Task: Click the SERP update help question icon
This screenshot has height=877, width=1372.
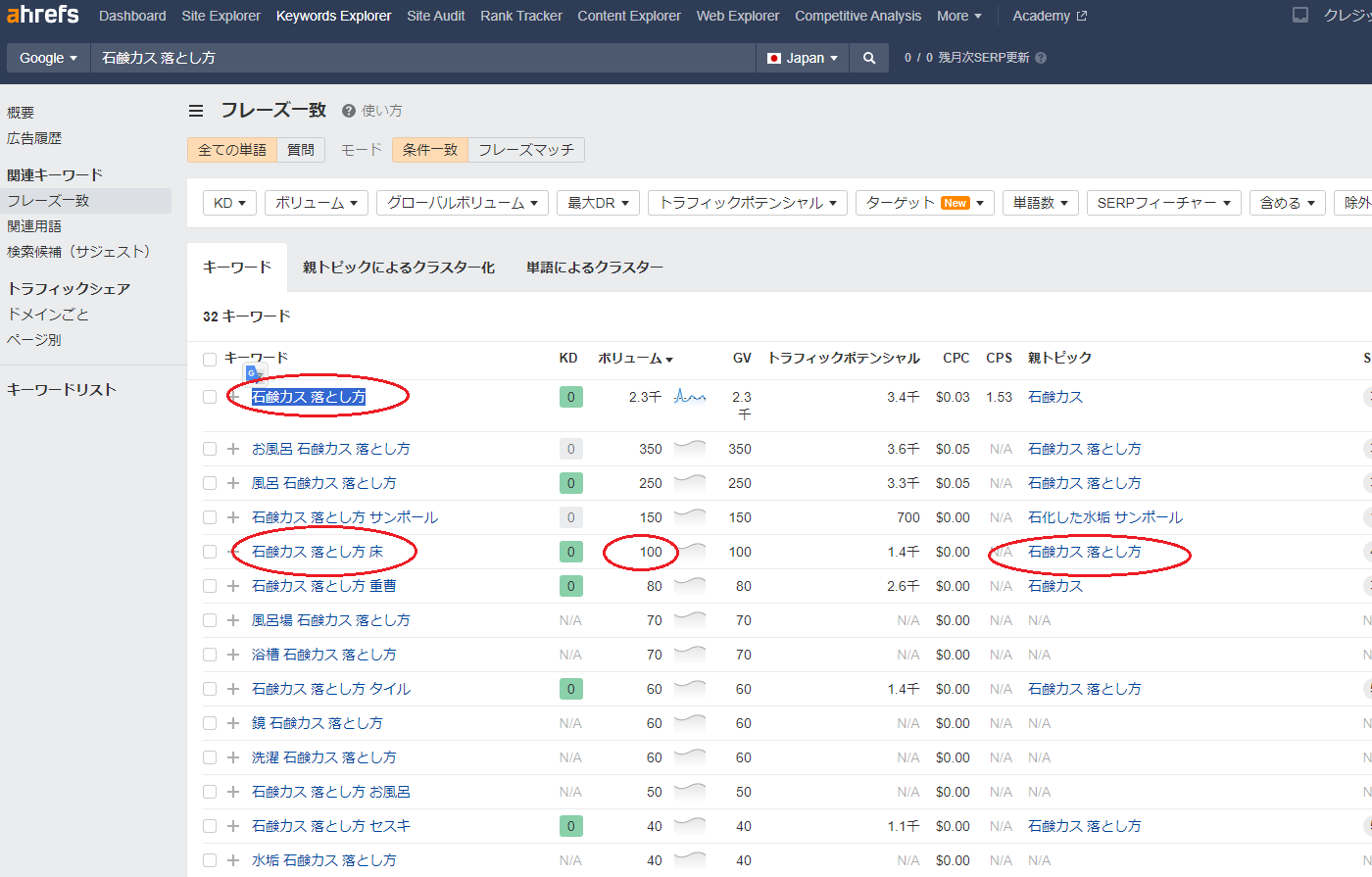Action: point(1041,58)
